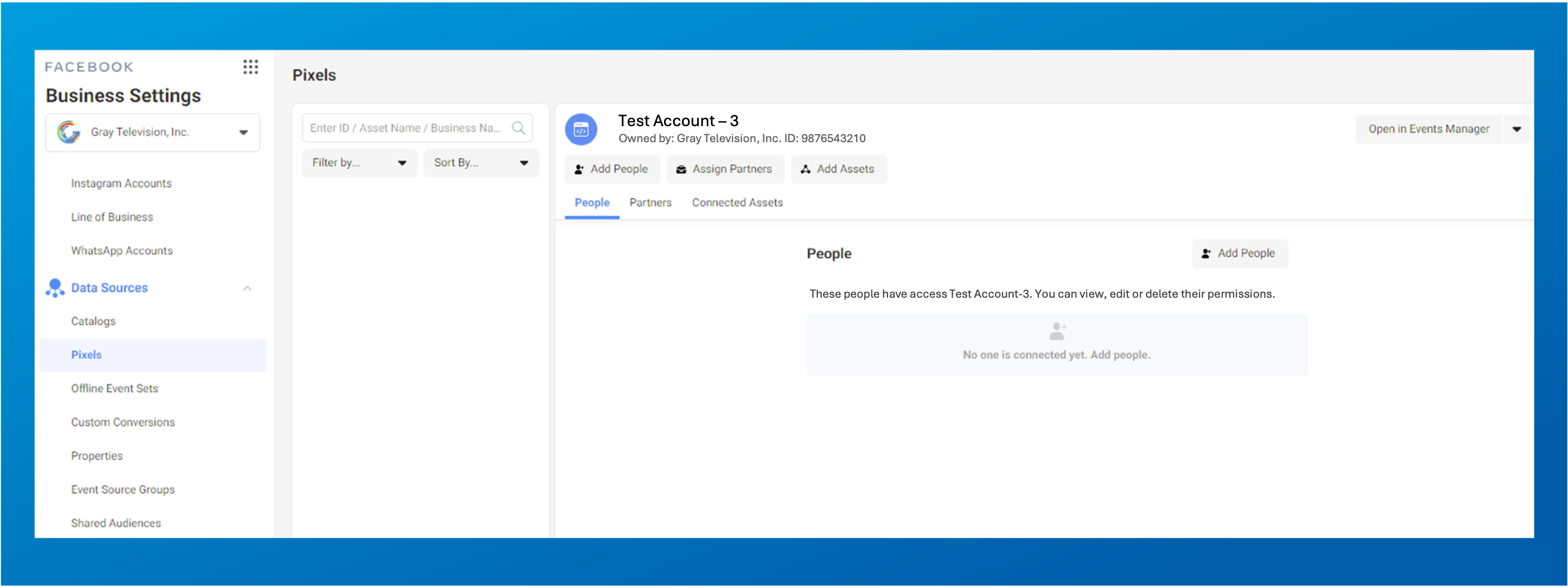1568x588 pixels.
Task: Click the Gray Television logo icon
Action: 68,132
